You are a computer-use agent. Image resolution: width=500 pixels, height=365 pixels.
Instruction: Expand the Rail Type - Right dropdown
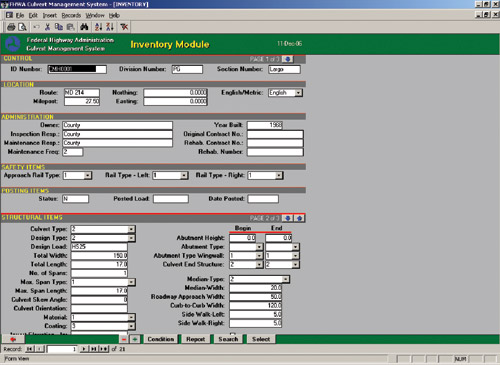pyautogui.click(x=279, y=175)
